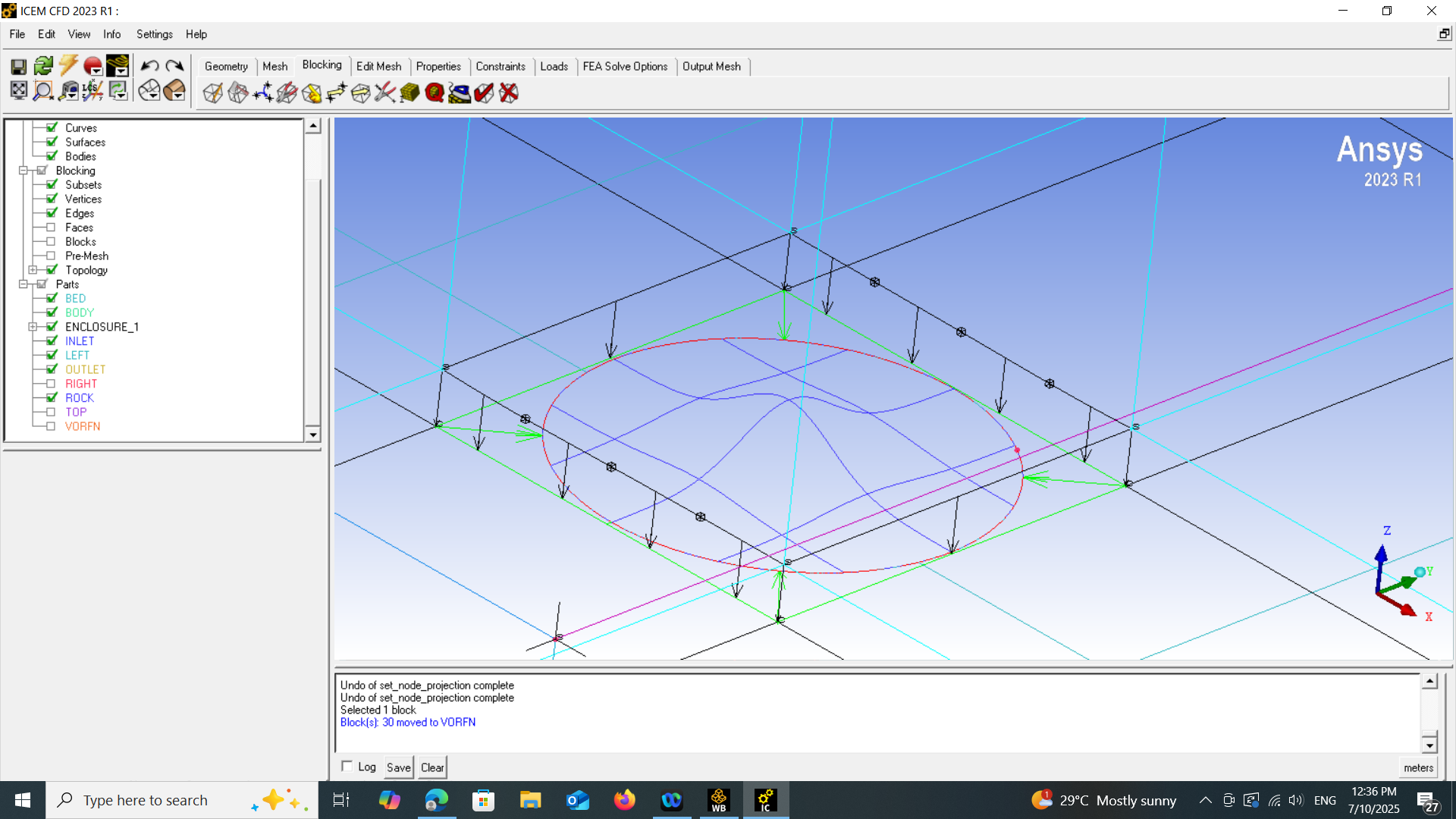The height and width of the screenshot is (819, 1456).
Task: Expand the ENCLOSURE_1 tree node
Action: [x=33, y=327]
